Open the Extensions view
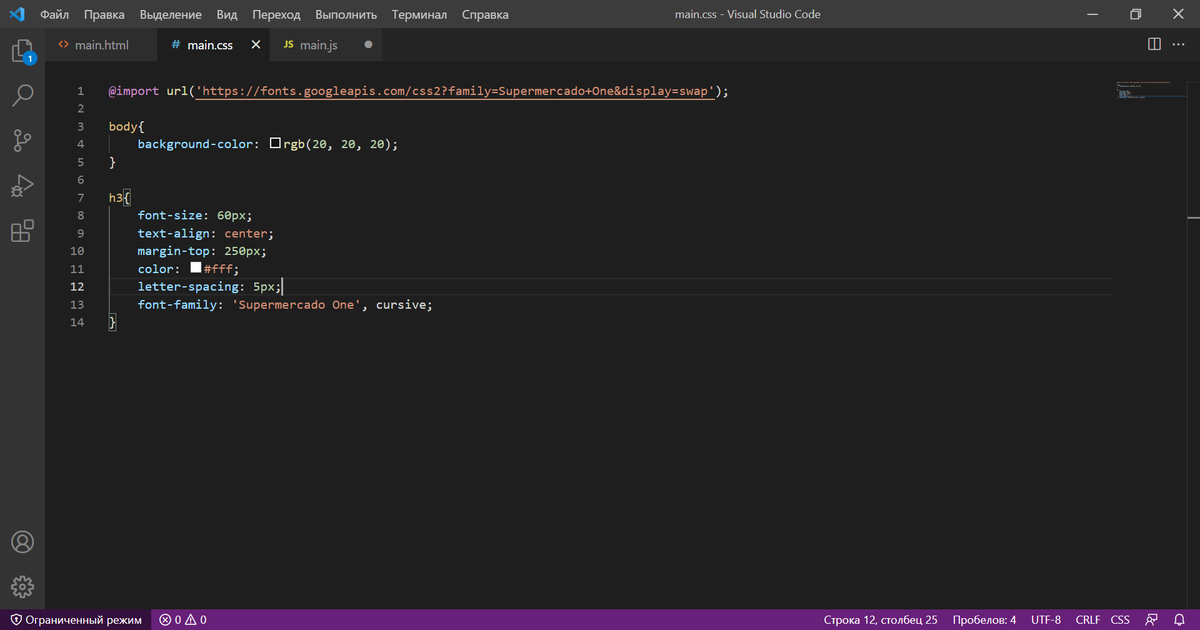Viewport: 1200px width, 630px height. coord(22,231)
